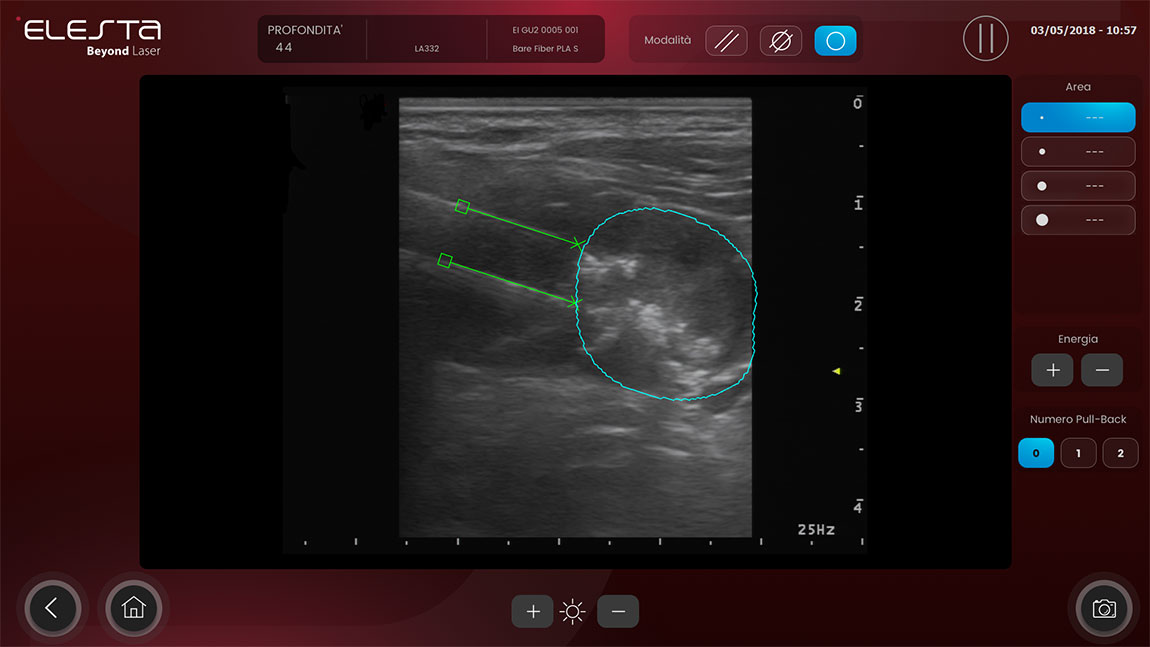
Task: Click the lower green needle square handle
Action: tap(445, 260)
